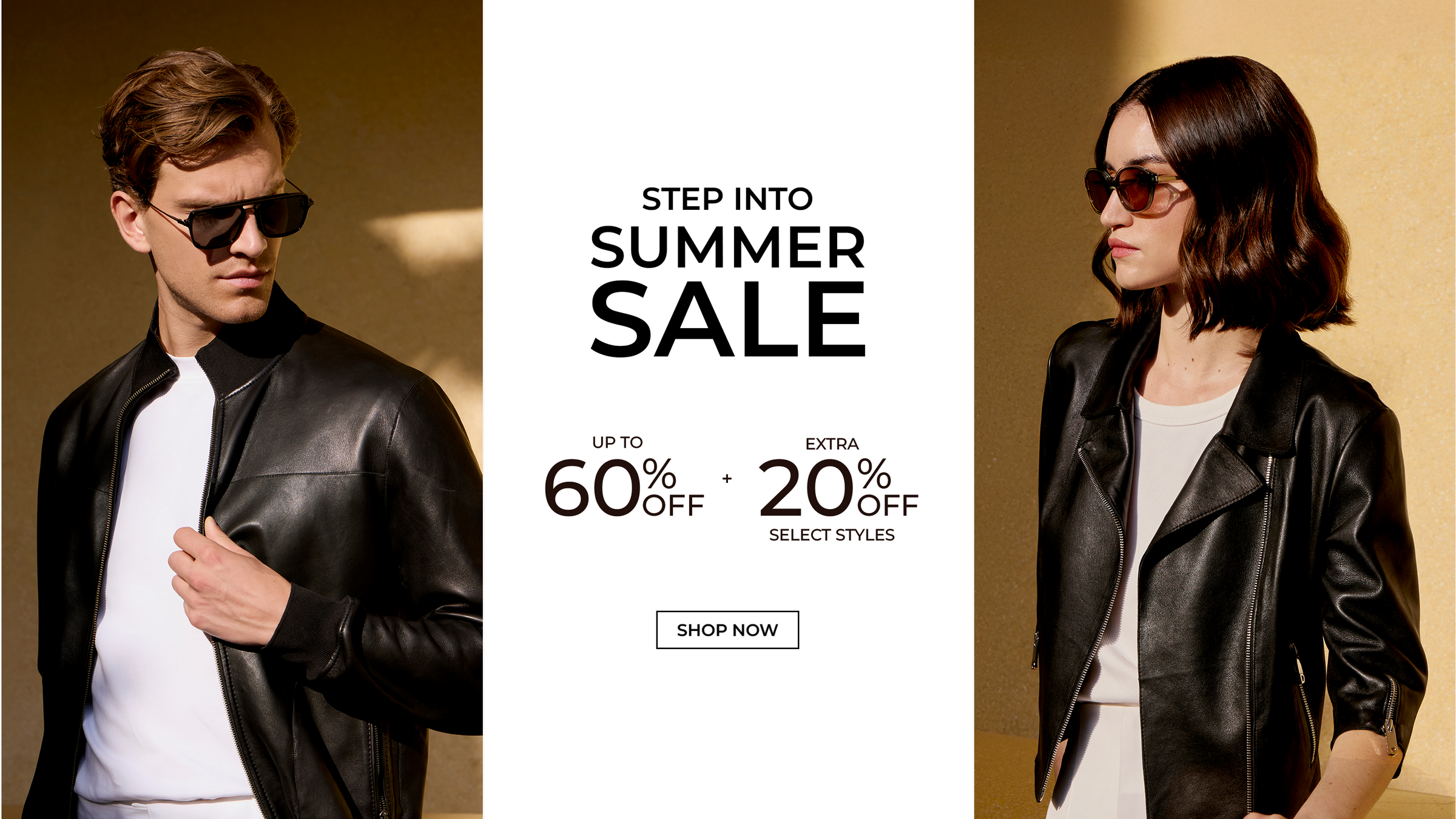This screenshot has height=819, width=1456.
Task: Click the large SALE heading
Action: [x=727, y=318]
